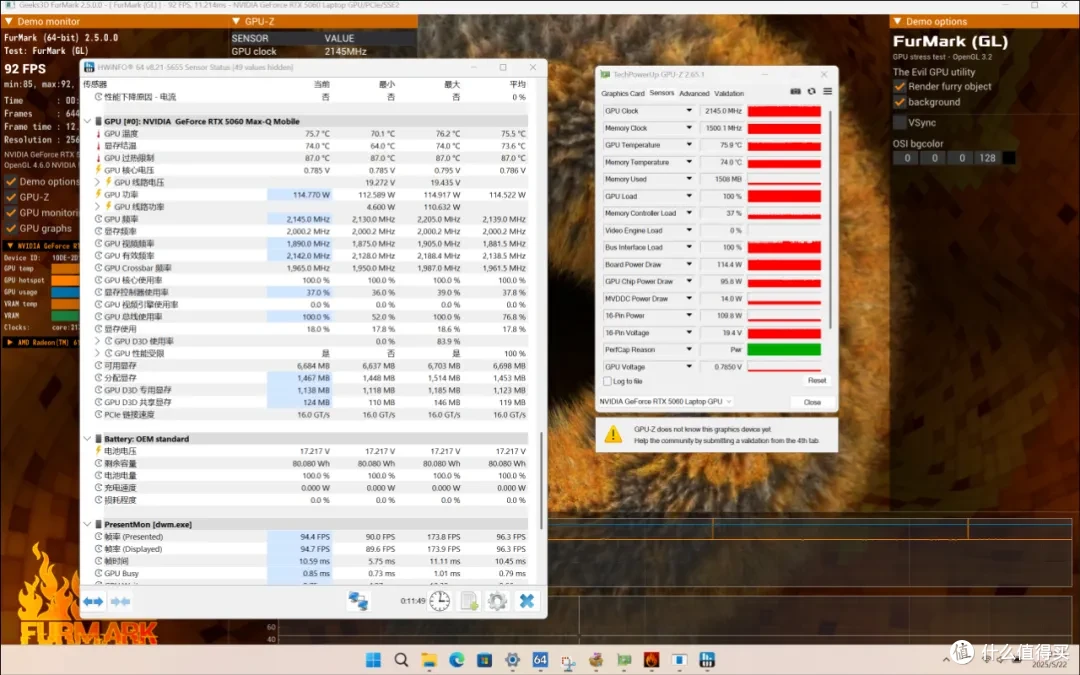Open Windows Start menu
The width and height of the screenshot is (1080, 675).
coord(373,660)
